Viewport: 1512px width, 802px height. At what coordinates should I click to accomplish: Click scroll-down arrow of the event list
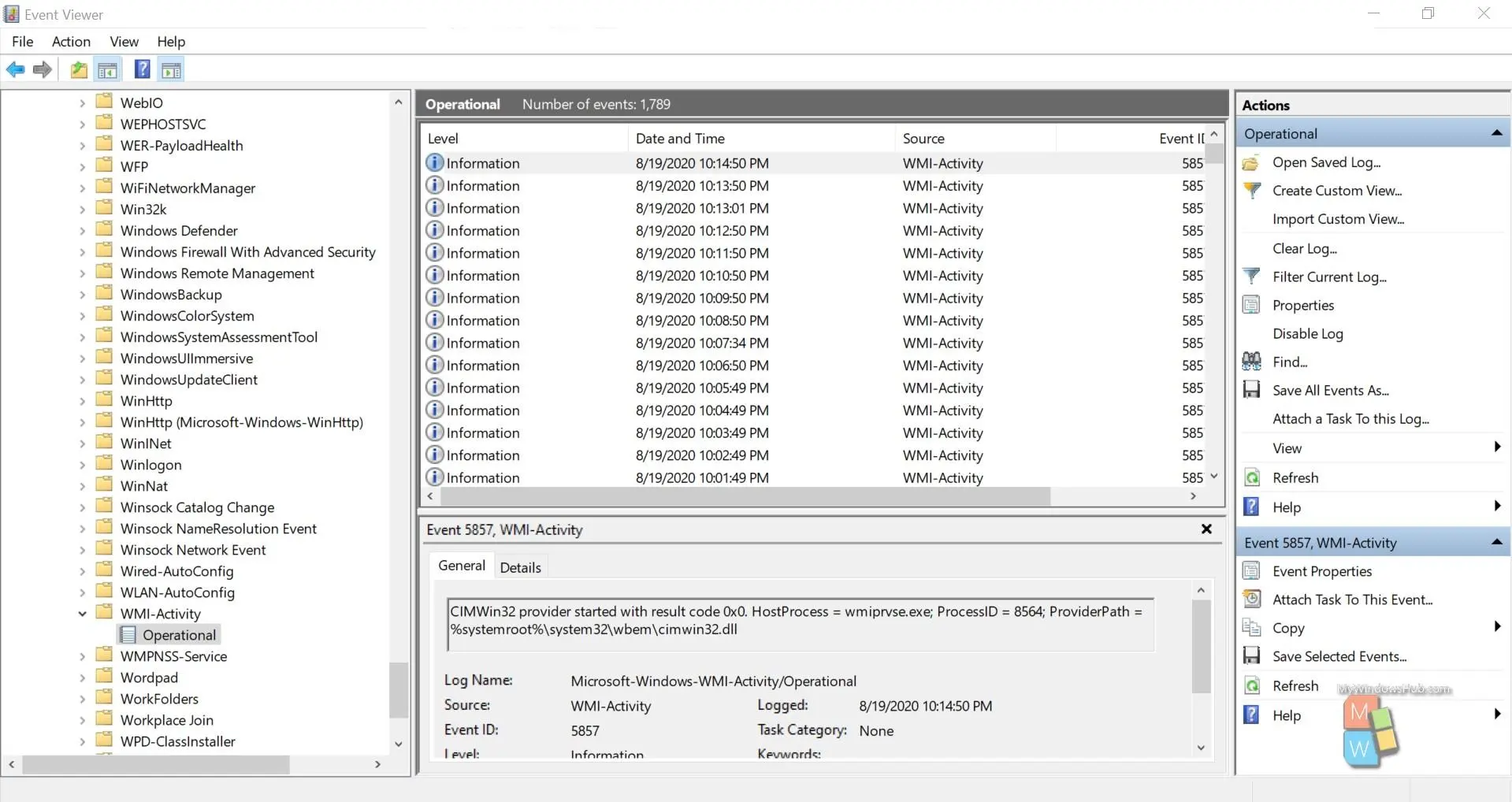[x=1214, y=476]
